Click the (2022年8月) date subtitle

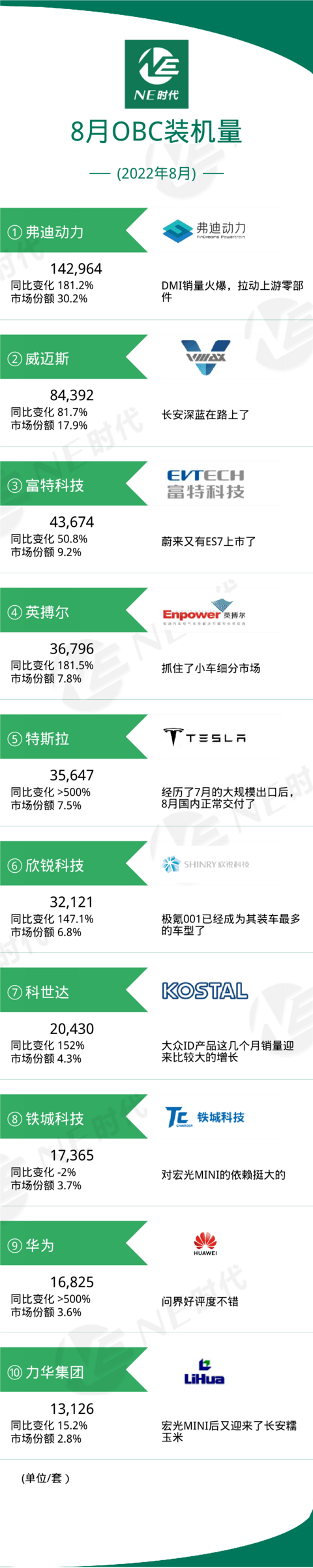[x=156, y=173]
